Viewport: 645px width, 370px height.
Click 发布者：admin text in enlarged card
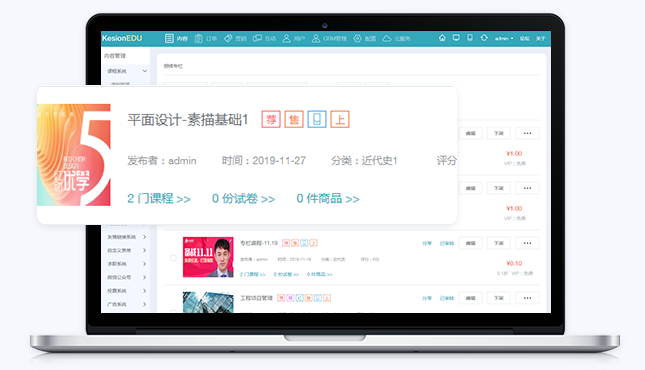click(162, 161)
